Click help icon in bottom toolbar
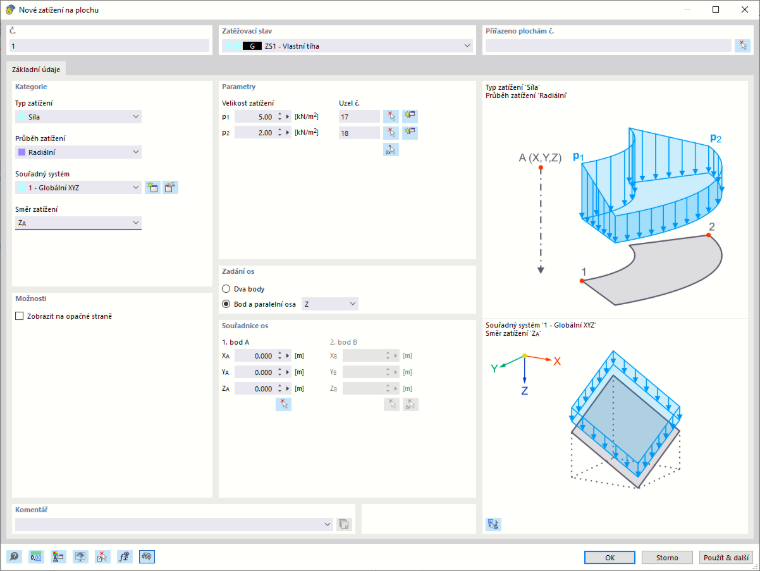Viewport: 760px width, 571px height. 14,557
